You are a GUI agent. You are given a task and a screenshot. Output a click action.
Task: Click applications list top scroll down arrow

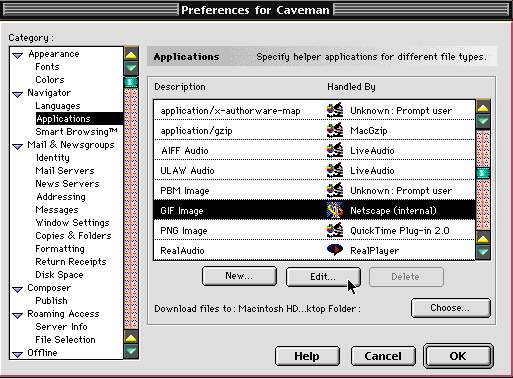click(483, 121)
